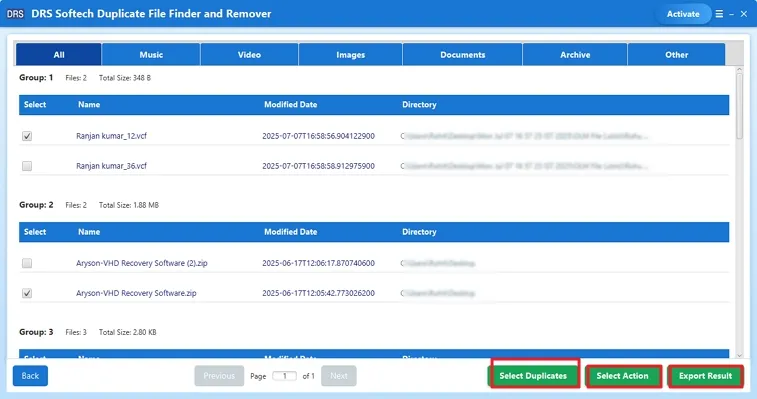Click the Group: 2 label

pos(36,205)
